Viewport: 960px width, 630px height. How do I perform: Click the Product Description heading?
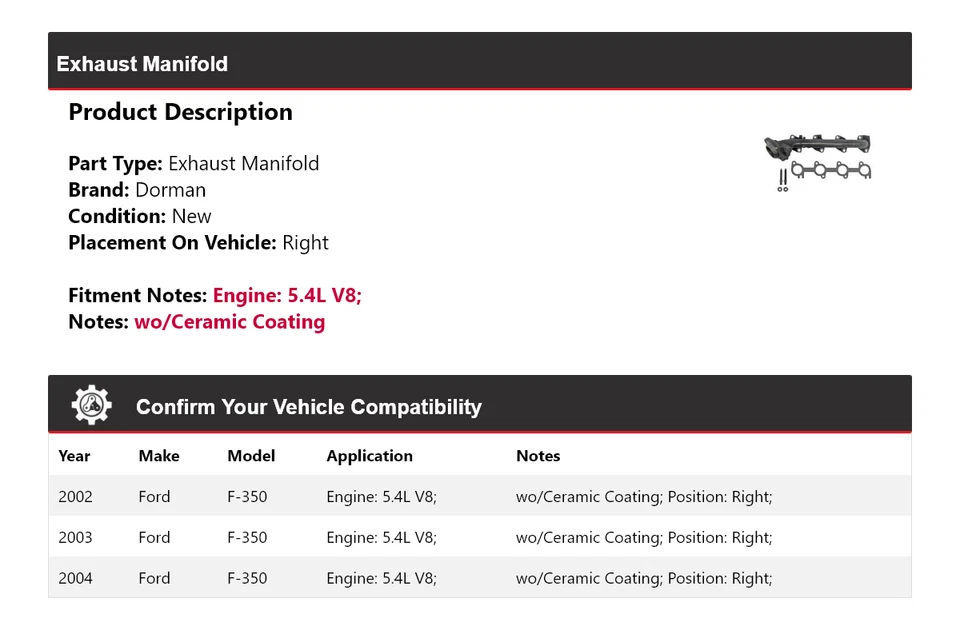[180, 112]
